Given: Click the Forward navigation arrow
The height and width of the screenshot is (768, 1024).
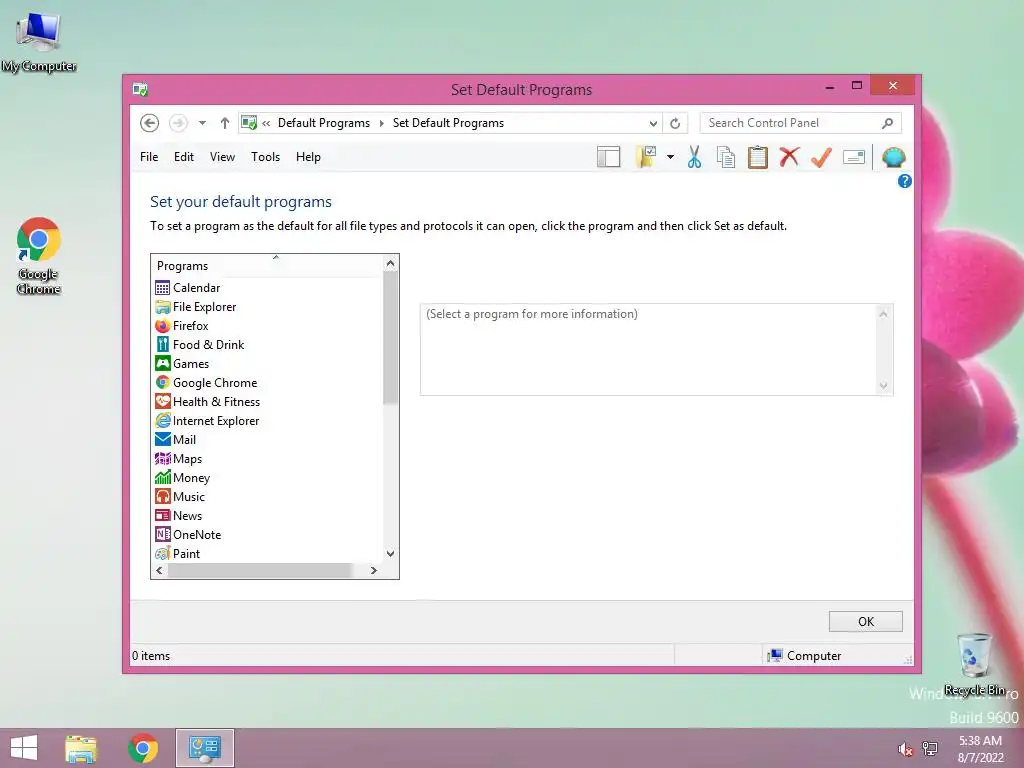Looking at the screenshot, I should click(178, 123).
